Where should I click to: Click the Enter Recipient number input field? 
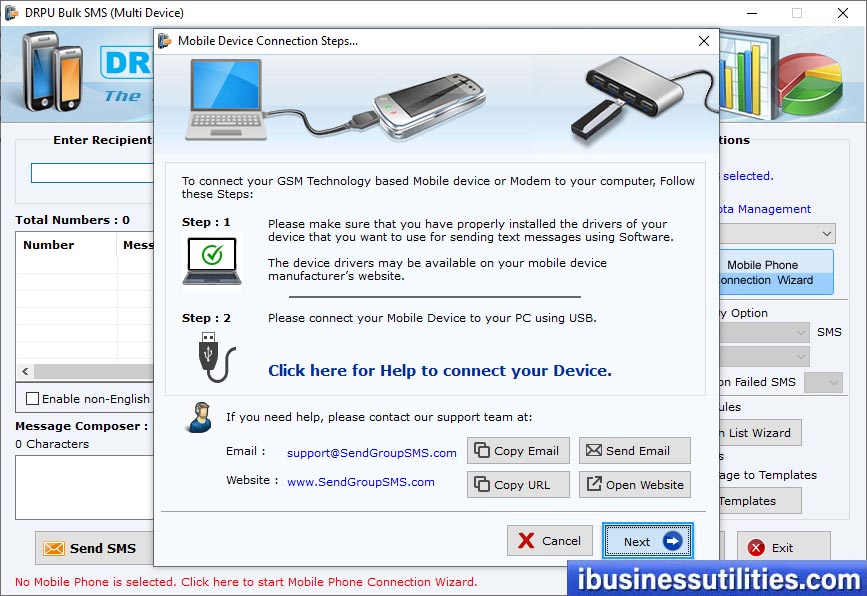coord(92,173)
